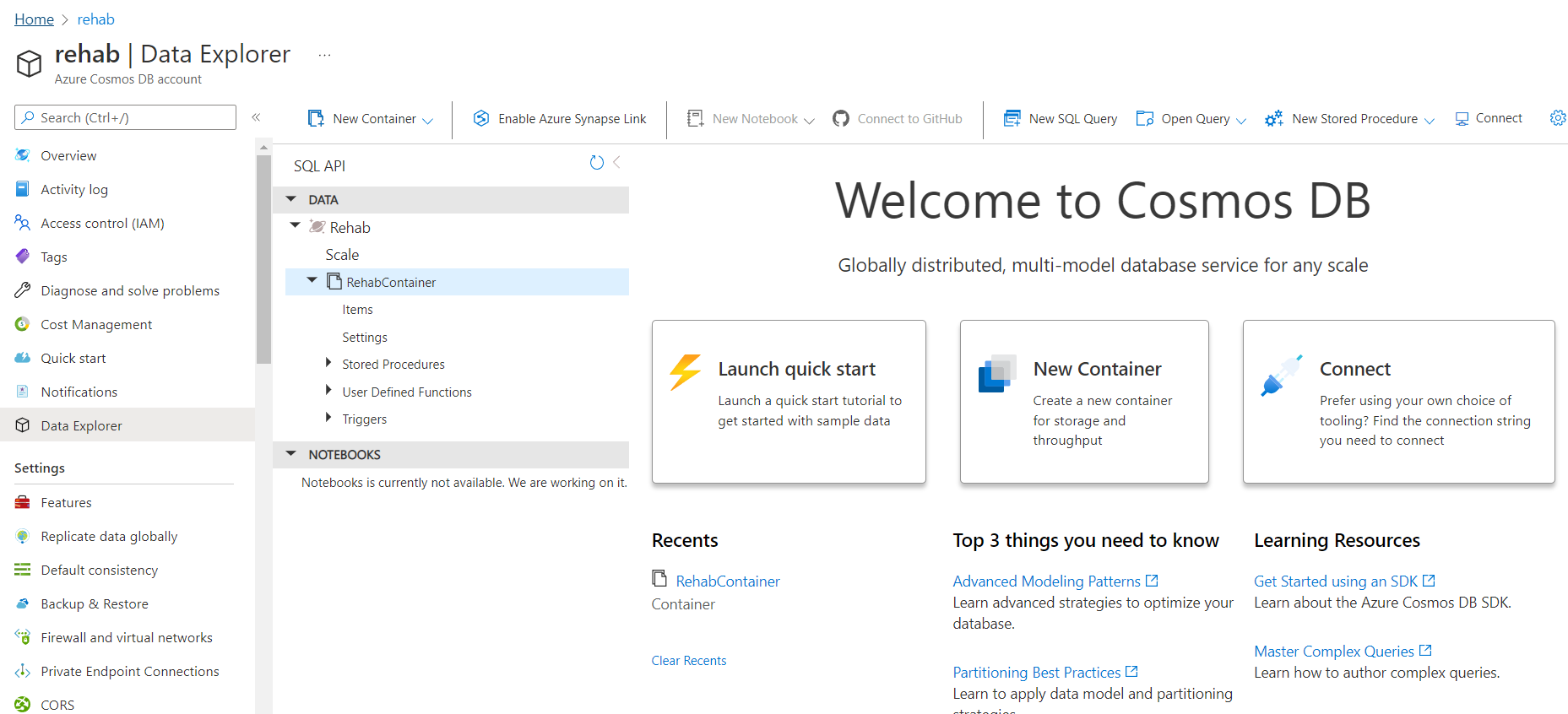1568x714 pixels.
Task: Click the scroll-up arrow of left menu scrollbar
Action: 263,148
